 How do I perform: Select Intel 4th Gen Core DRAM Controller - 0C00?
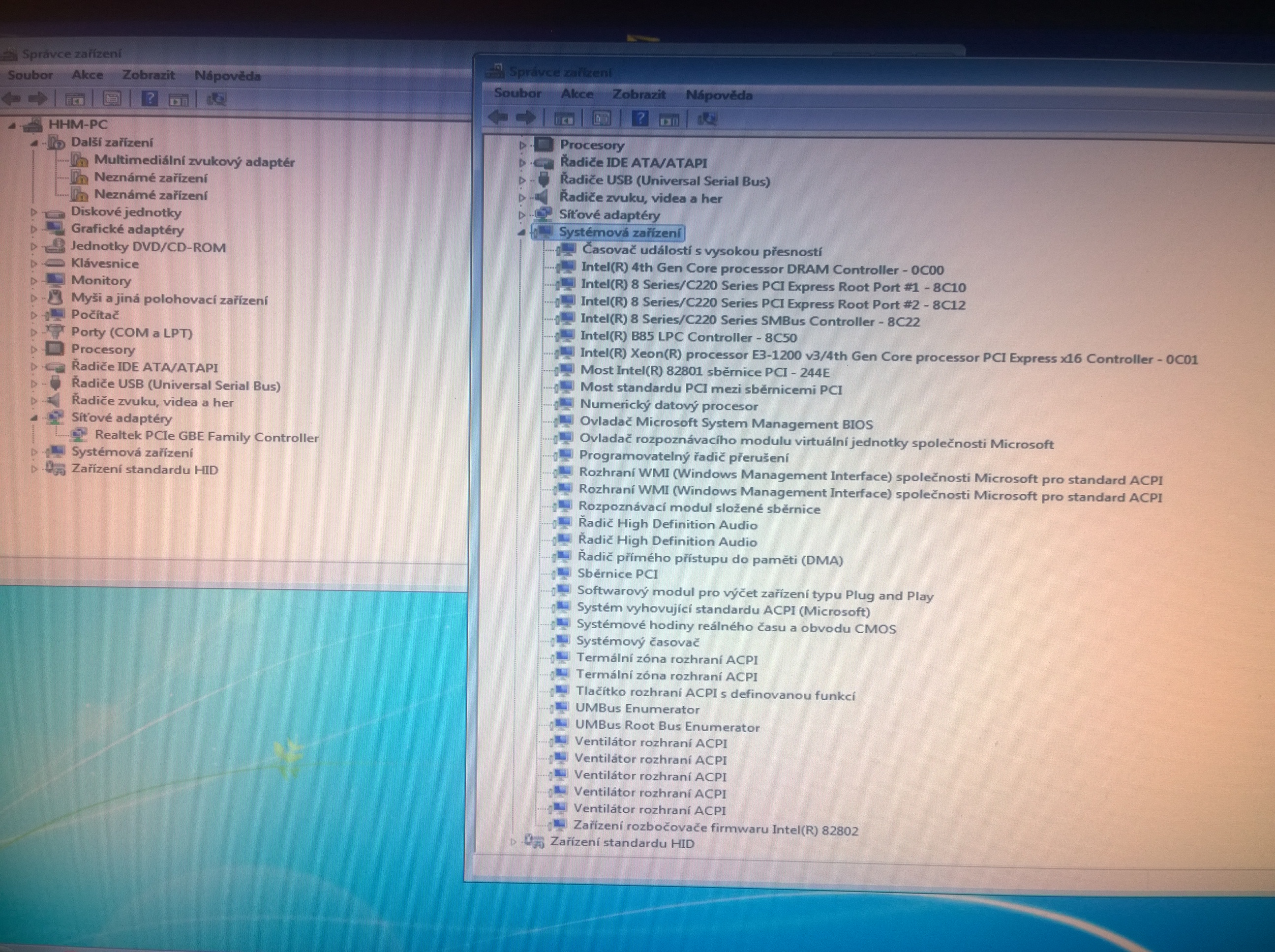point(762,268)
